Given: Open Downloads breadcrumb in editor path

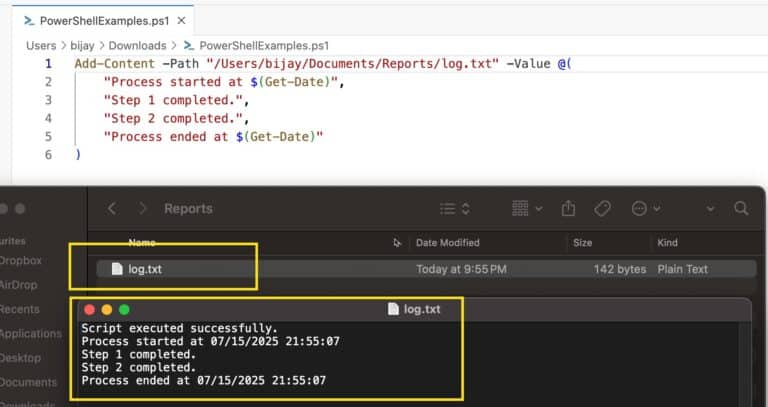Looking at the screenshot, I should pyautogui.click(x=137, y=46).
